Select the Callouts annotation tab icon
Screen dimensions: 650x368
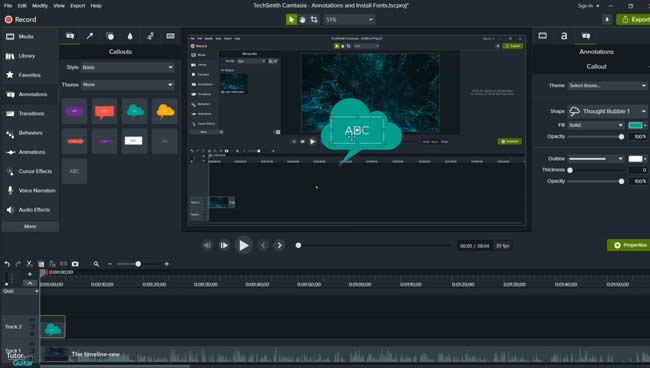tap(70, 36)
